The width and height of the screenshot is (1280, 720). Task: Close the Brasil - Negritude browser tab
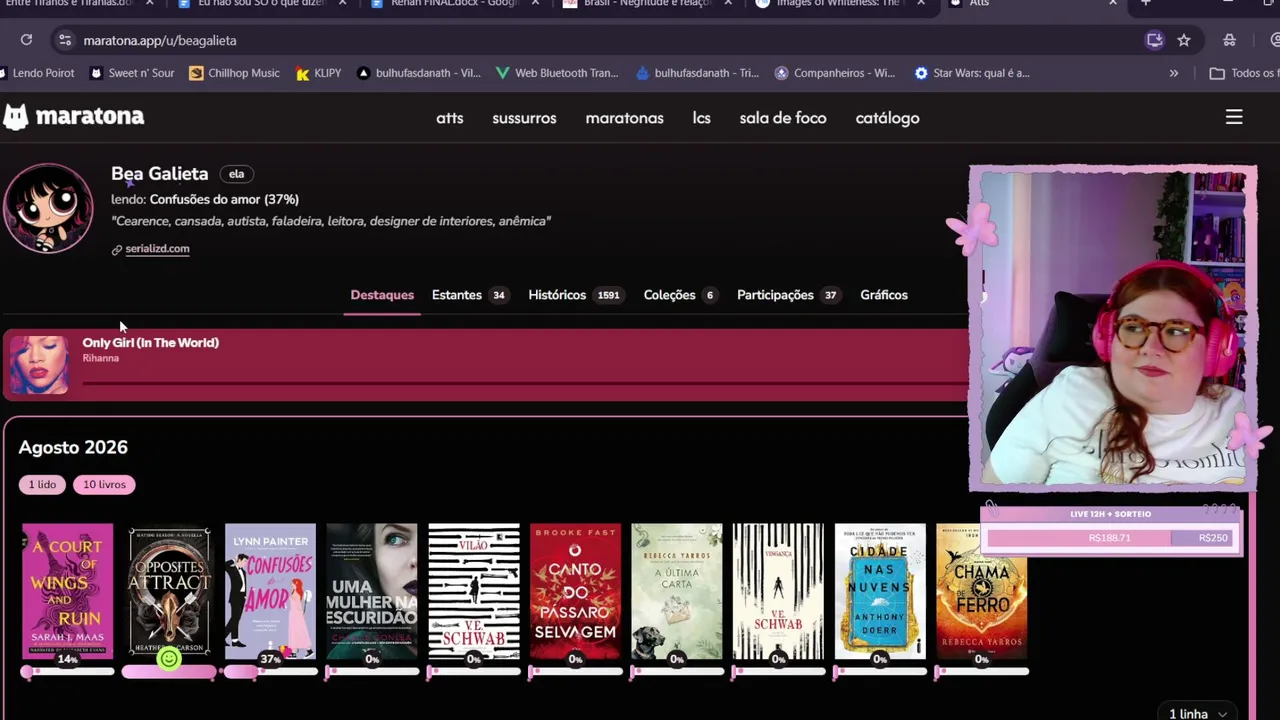point(727,3)
